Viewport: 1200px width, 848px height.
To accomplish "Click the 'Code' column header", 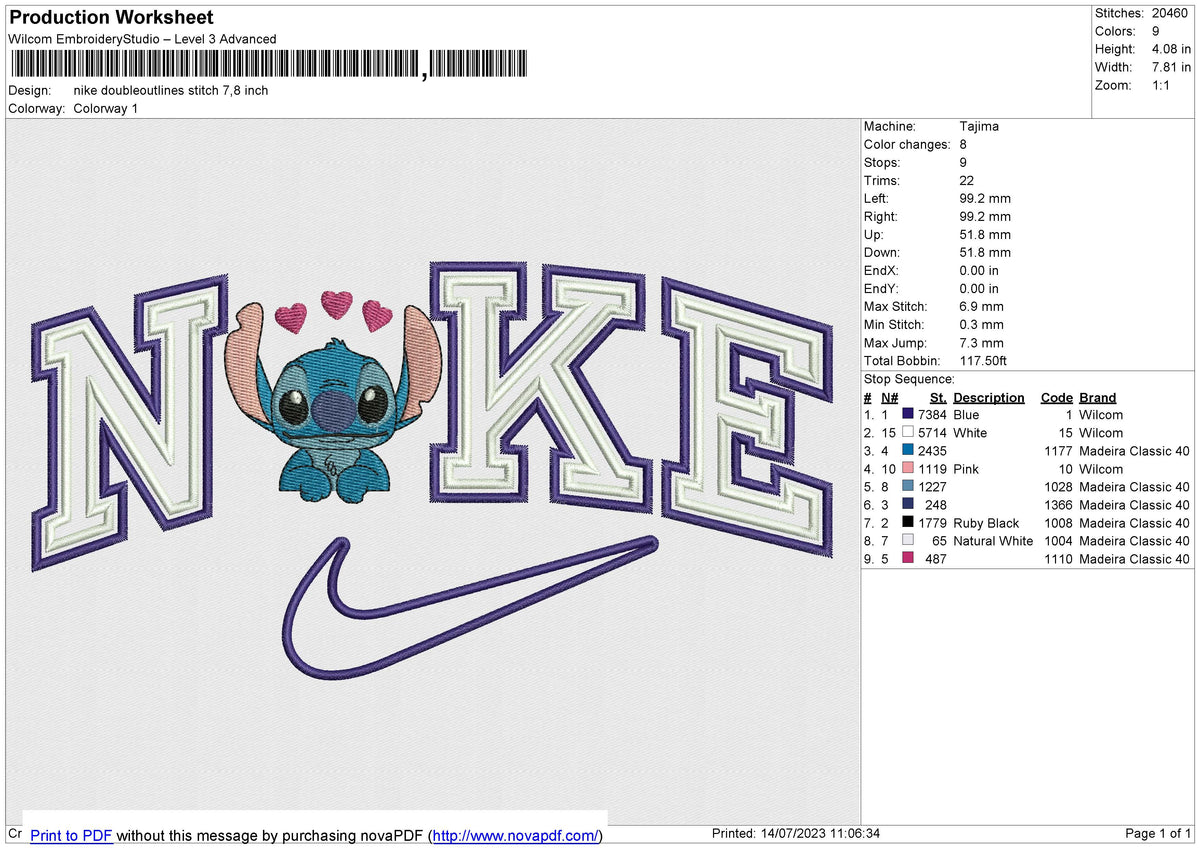I will (x=1056, y=397).
